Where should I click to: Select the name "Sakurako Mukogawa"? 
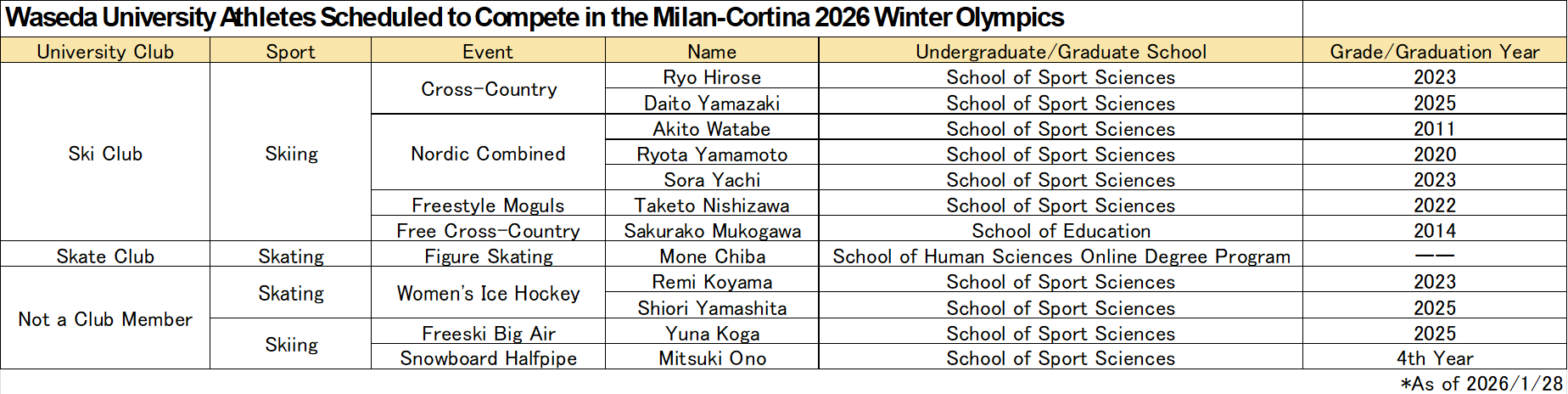coord(712,231)
